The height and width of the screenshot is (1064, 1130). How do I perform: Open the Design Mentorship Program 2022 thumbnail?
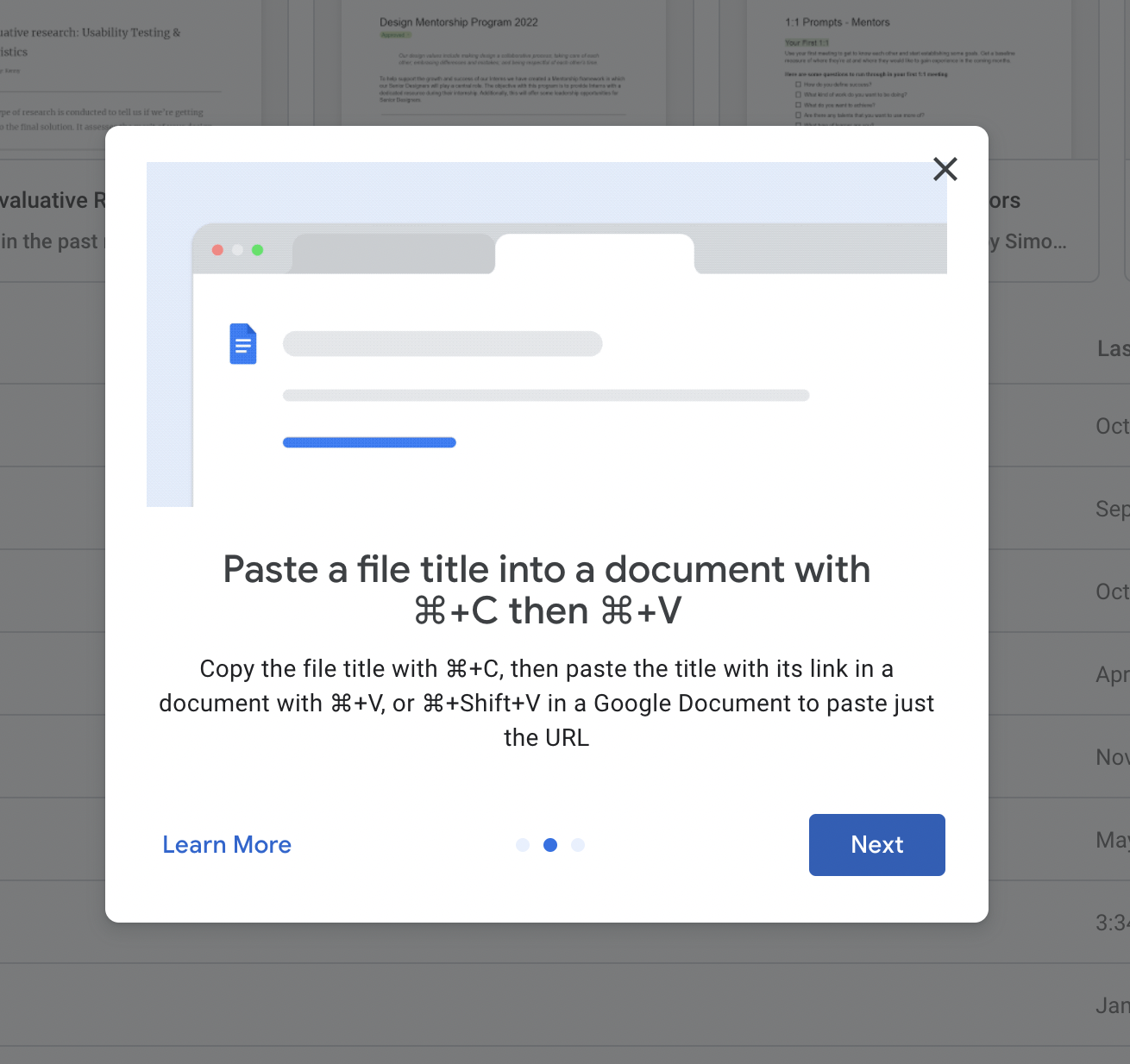coord(505,63)
